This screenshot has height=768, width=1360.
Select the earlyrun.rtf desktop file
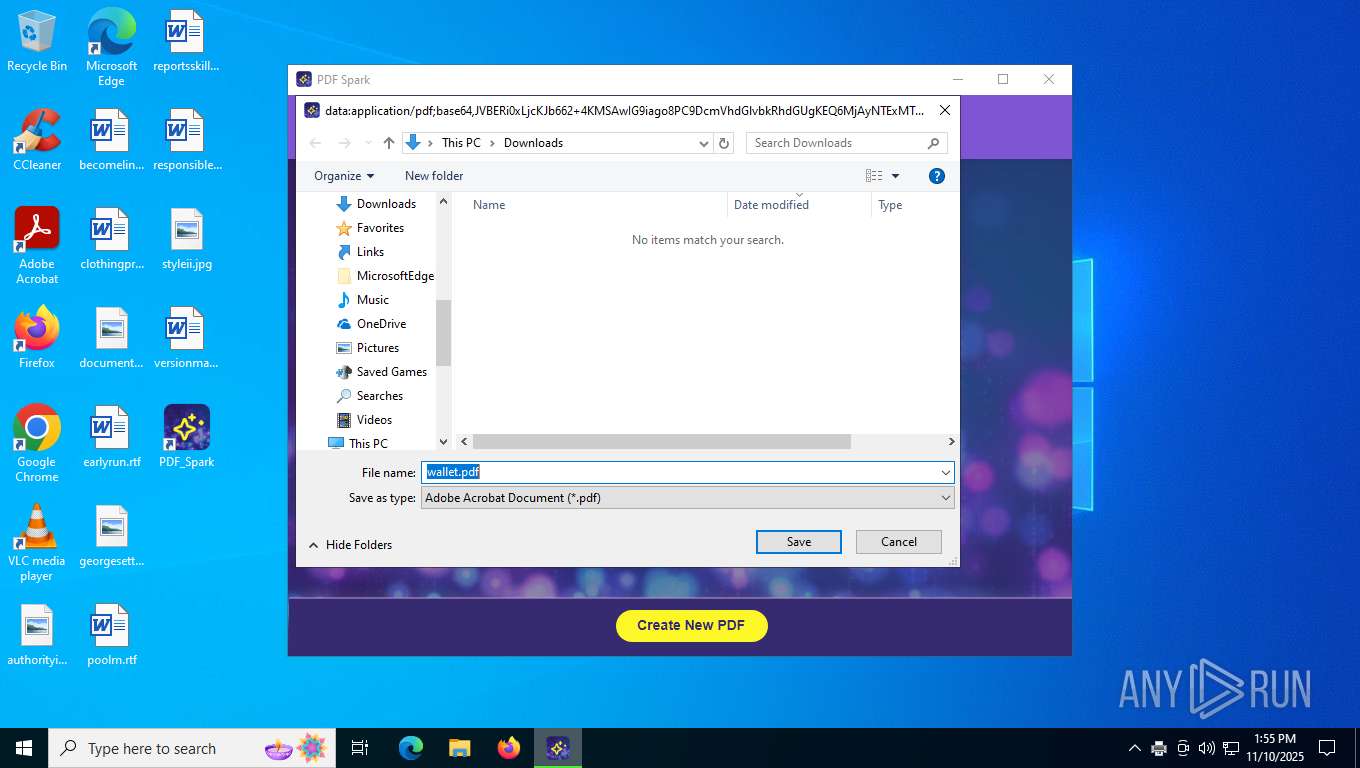coord(111,436)
